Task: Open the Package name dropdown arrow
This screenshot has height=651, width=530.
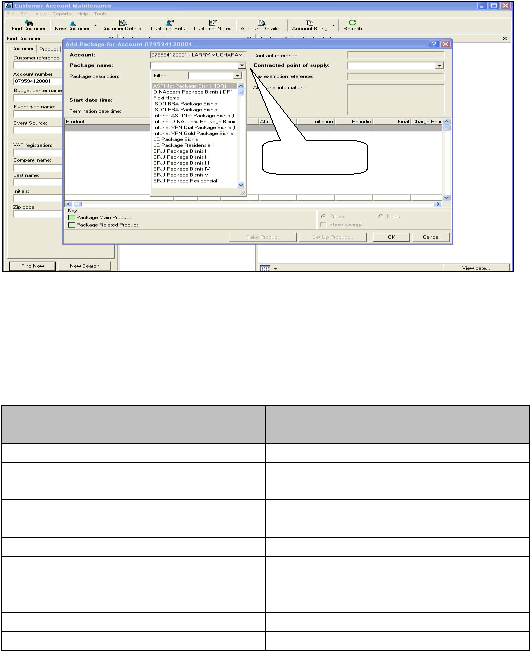Action: point(242,66)
